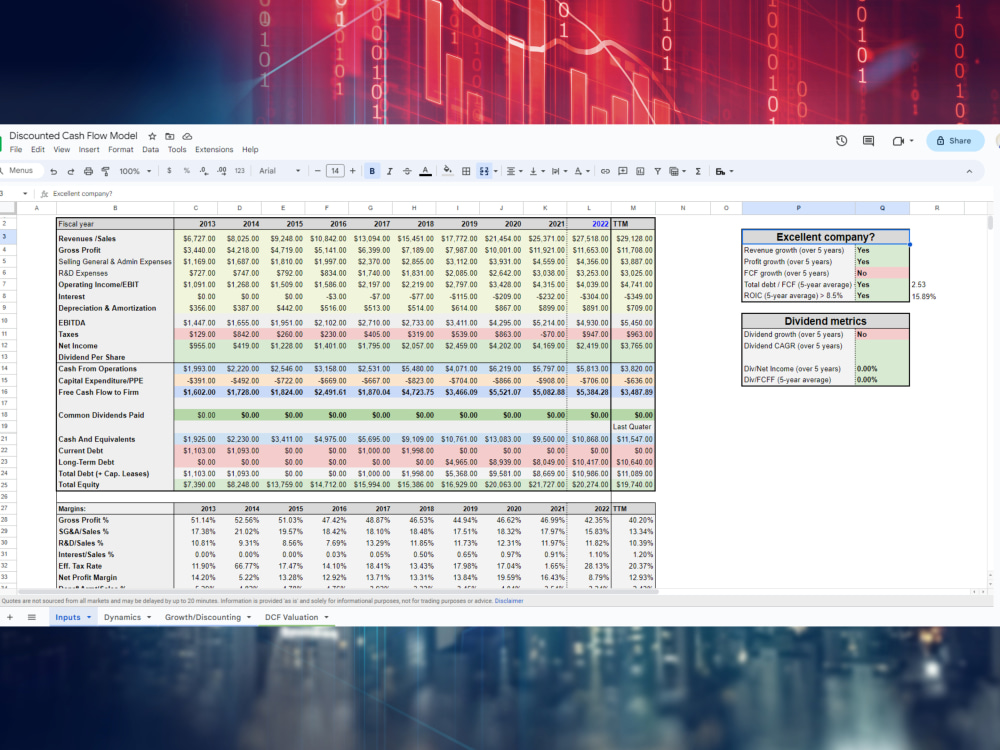The height and width of the screenshot is (750, 1000).
Task: Open text rotation dropdown
Action: 581,171
